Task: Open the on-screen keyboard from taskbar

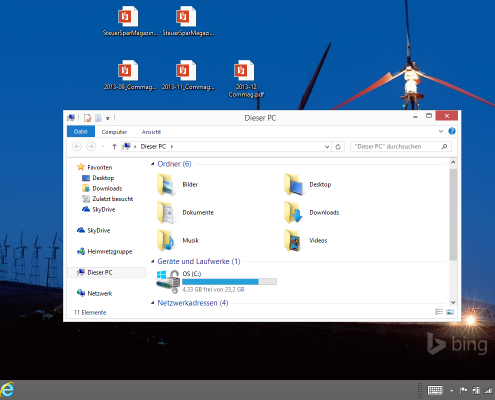Action: [435, 390]
